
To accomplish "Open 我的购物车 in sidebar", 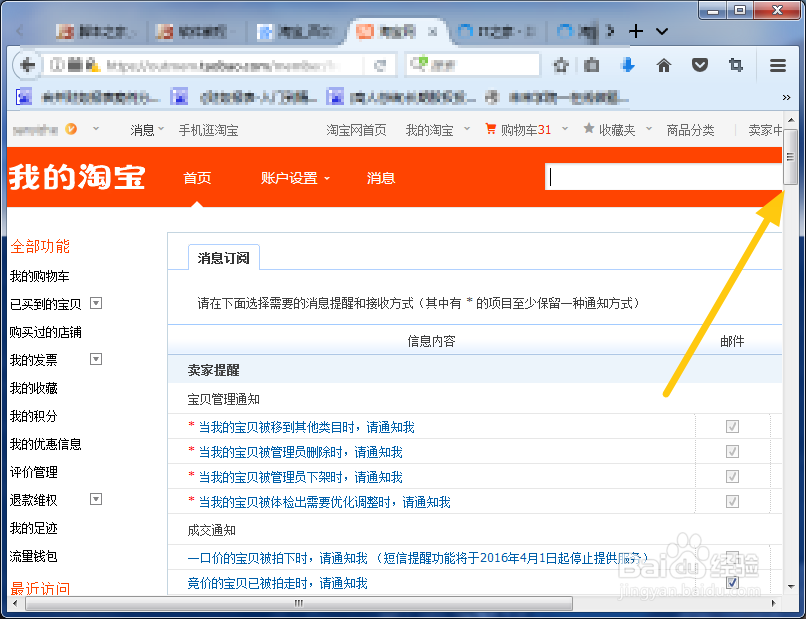I will click(x=40, y=277).
